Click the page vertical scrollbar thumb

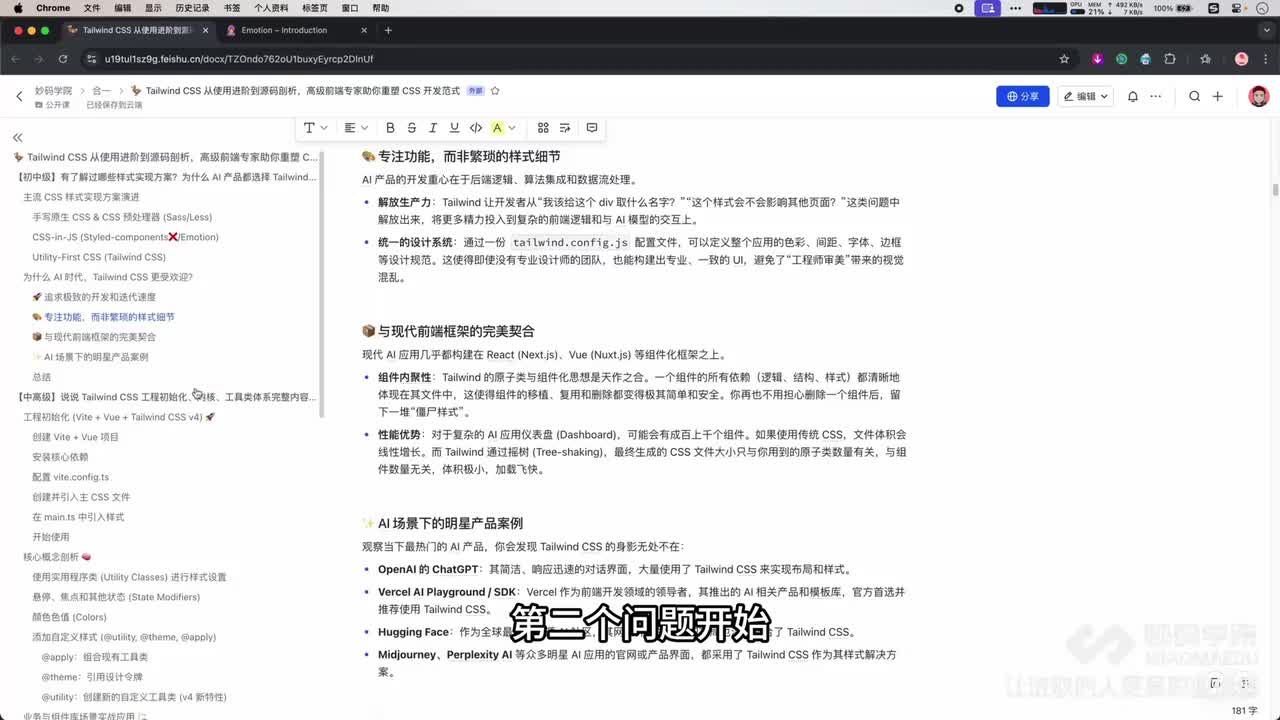click(x=1275, y=190)
